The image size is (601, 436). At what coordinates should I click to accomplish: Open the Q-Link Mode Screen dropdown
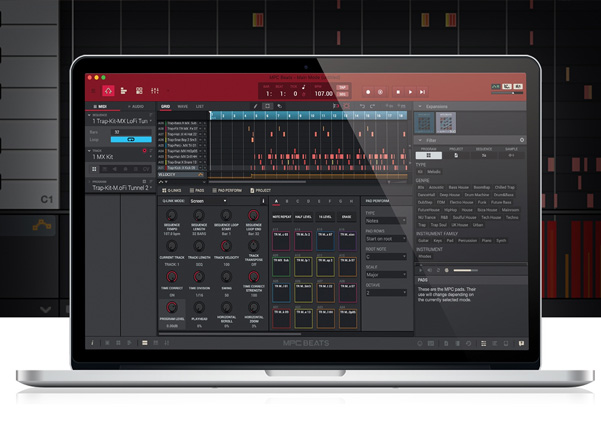pyautogui.click(x=208, y=201)
